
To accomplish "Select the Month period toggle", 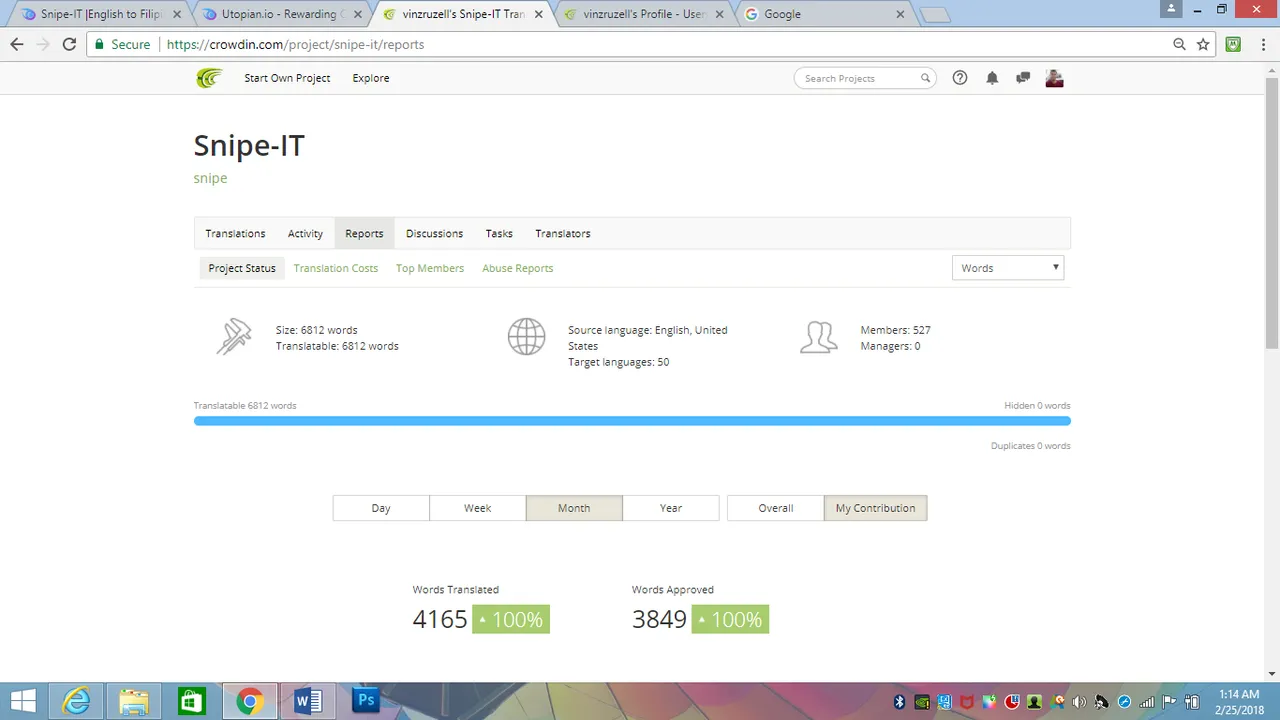I will [574, 508].
